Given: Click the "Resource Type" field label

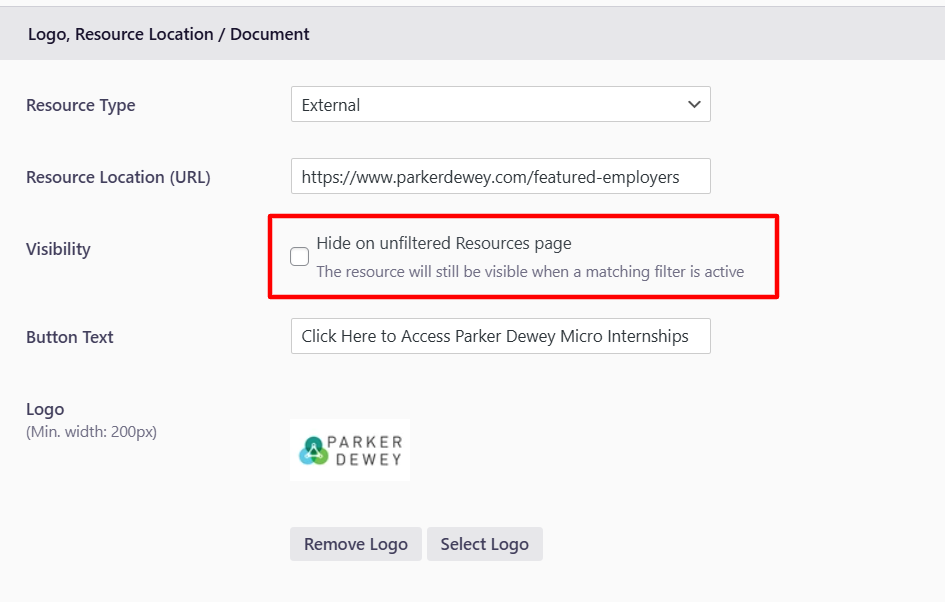Looking at the screenshot, I should [x=80, y=105].
